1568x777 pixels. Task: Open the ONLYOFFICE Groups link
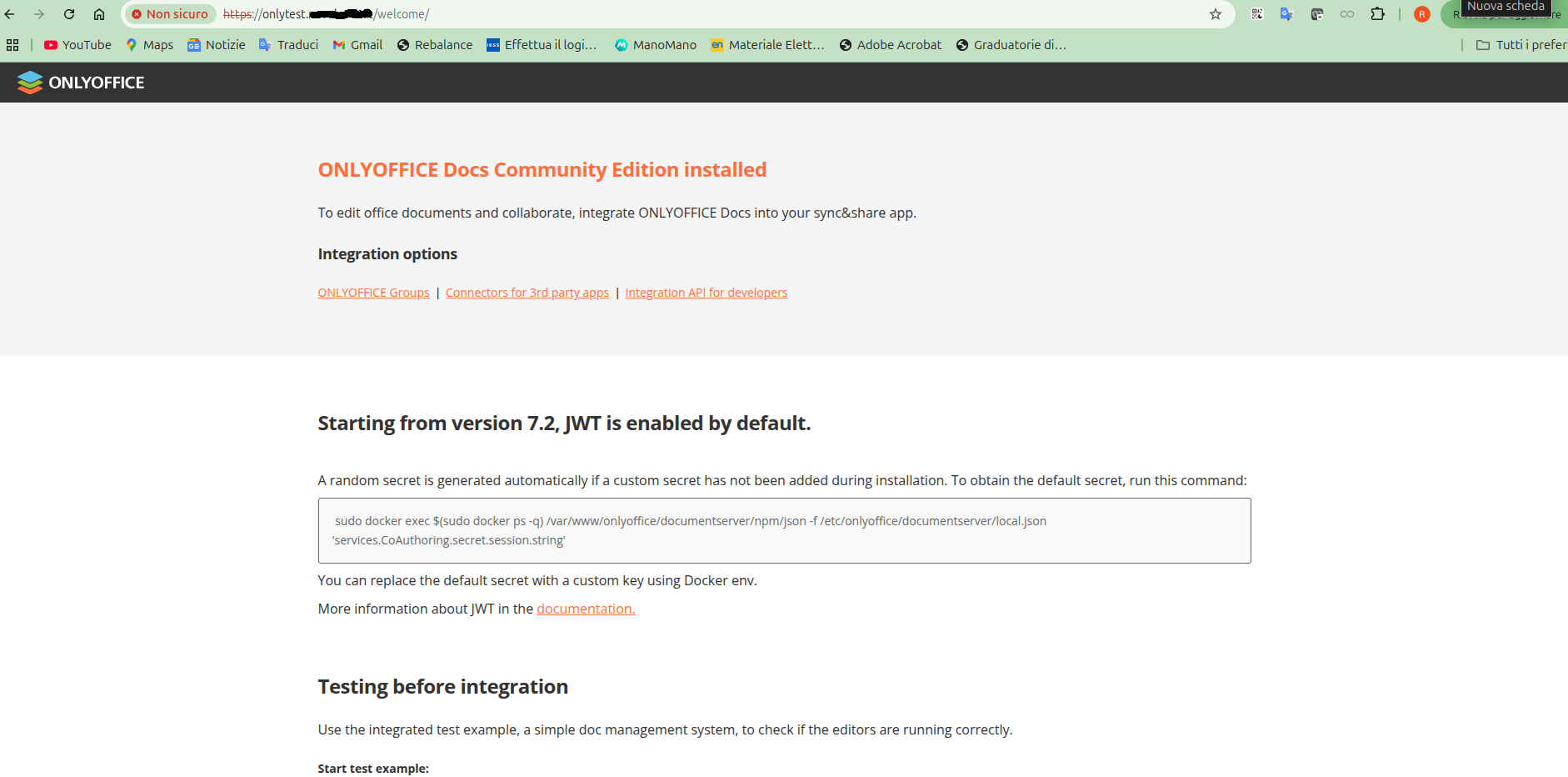coord(373,293)
